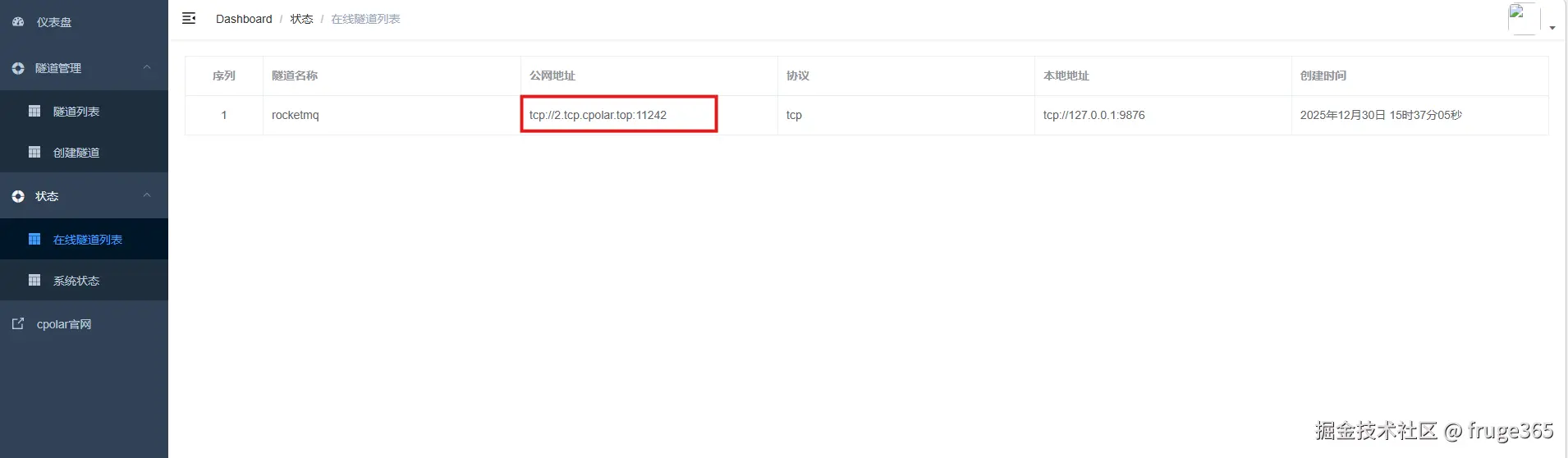
Task: Click the grid icon beside 隧道列表
Action: click(x=34, y=111)
